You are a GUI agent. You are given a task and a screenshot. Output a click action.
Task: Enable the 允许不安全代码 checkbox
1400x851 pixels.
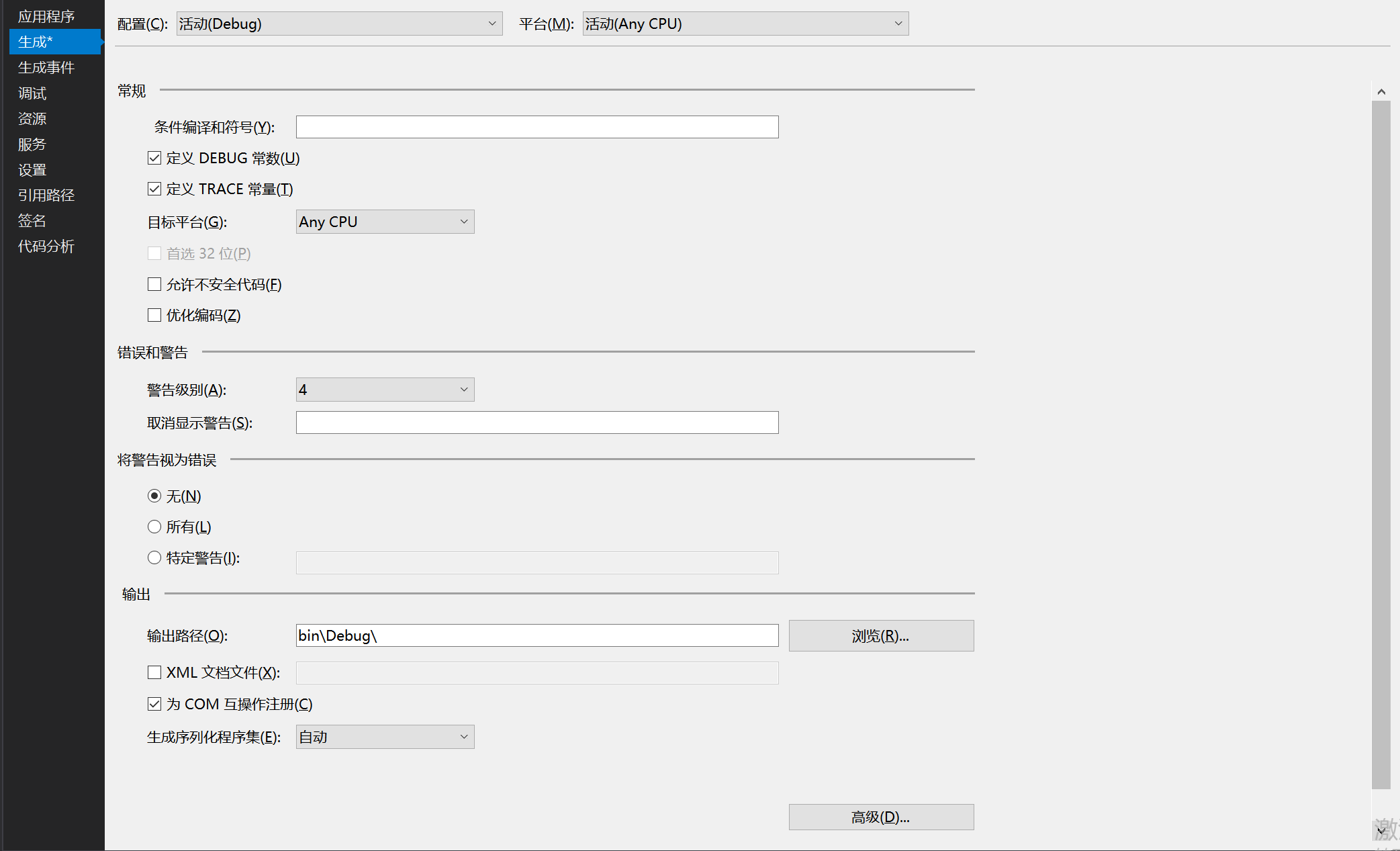point(154,284)
